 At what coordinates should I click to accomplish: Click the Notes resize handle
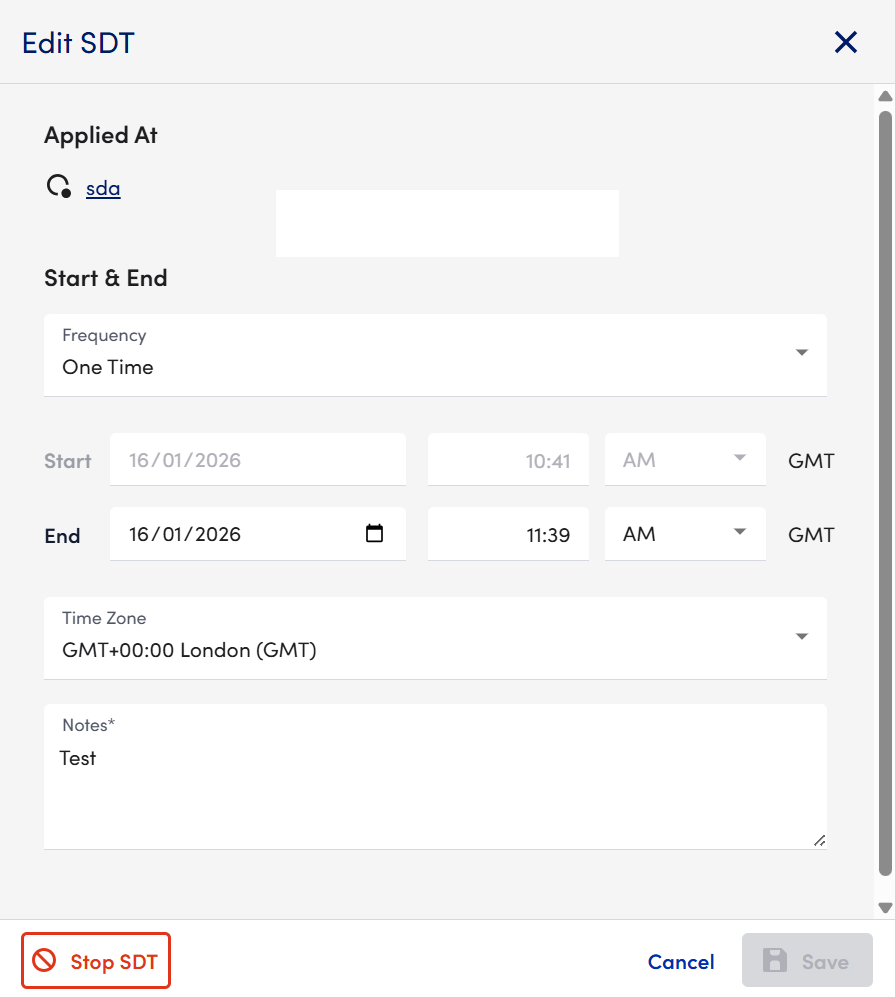819,841
